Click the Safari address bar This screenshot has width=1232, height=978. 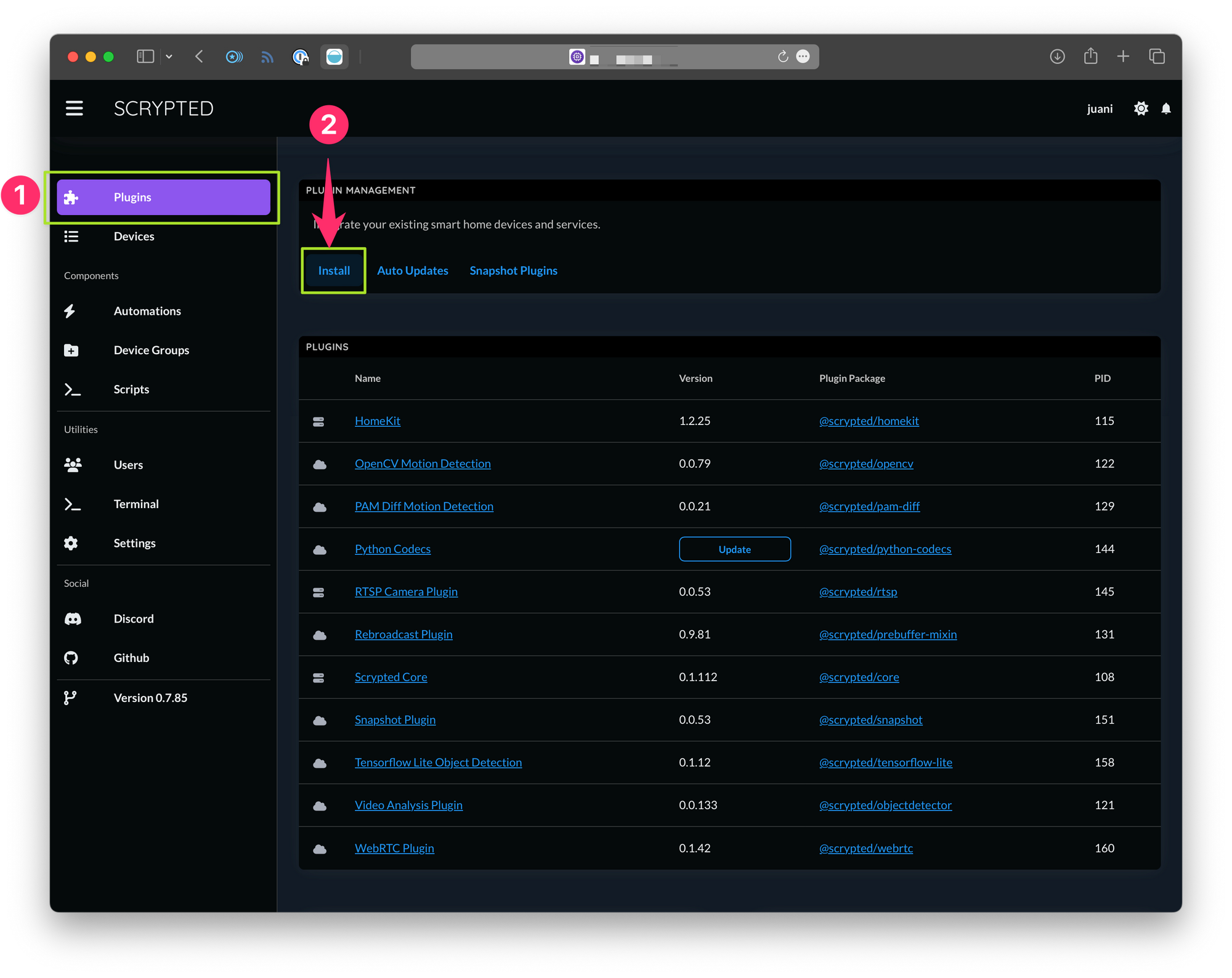614,57
